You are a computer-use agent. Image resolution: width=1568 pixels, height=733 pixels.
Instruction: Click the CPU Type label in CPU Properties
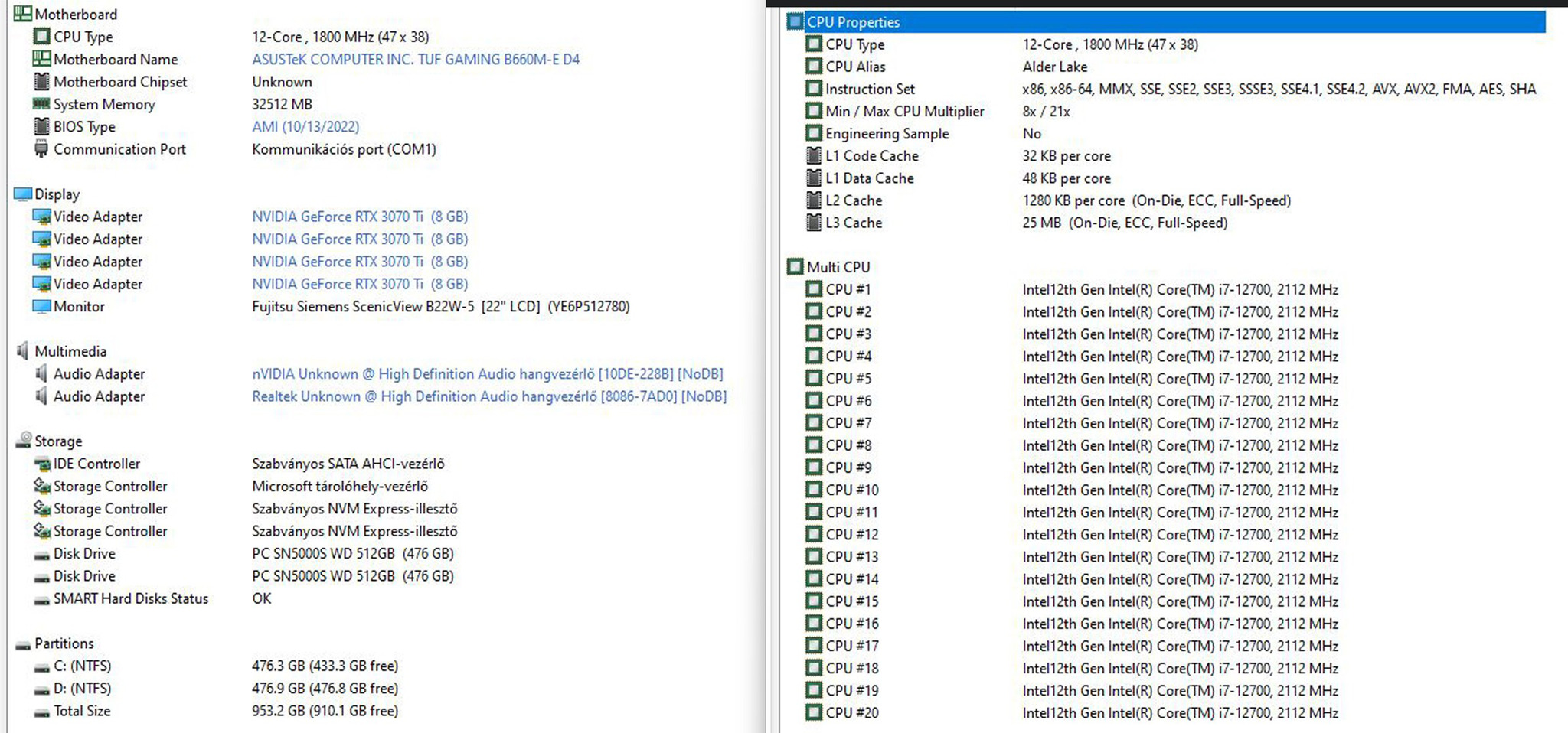[x=854, y=44]
